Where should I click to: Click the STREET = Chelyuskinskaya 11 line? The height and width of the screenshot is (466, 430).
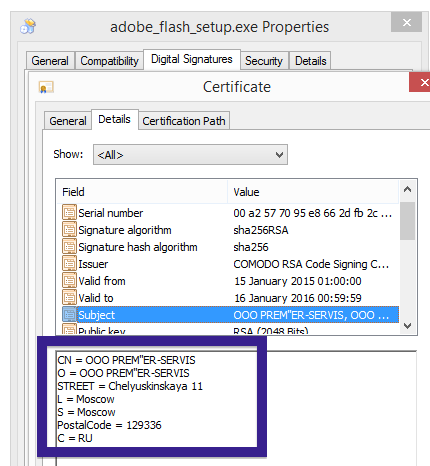coord(130,386)
